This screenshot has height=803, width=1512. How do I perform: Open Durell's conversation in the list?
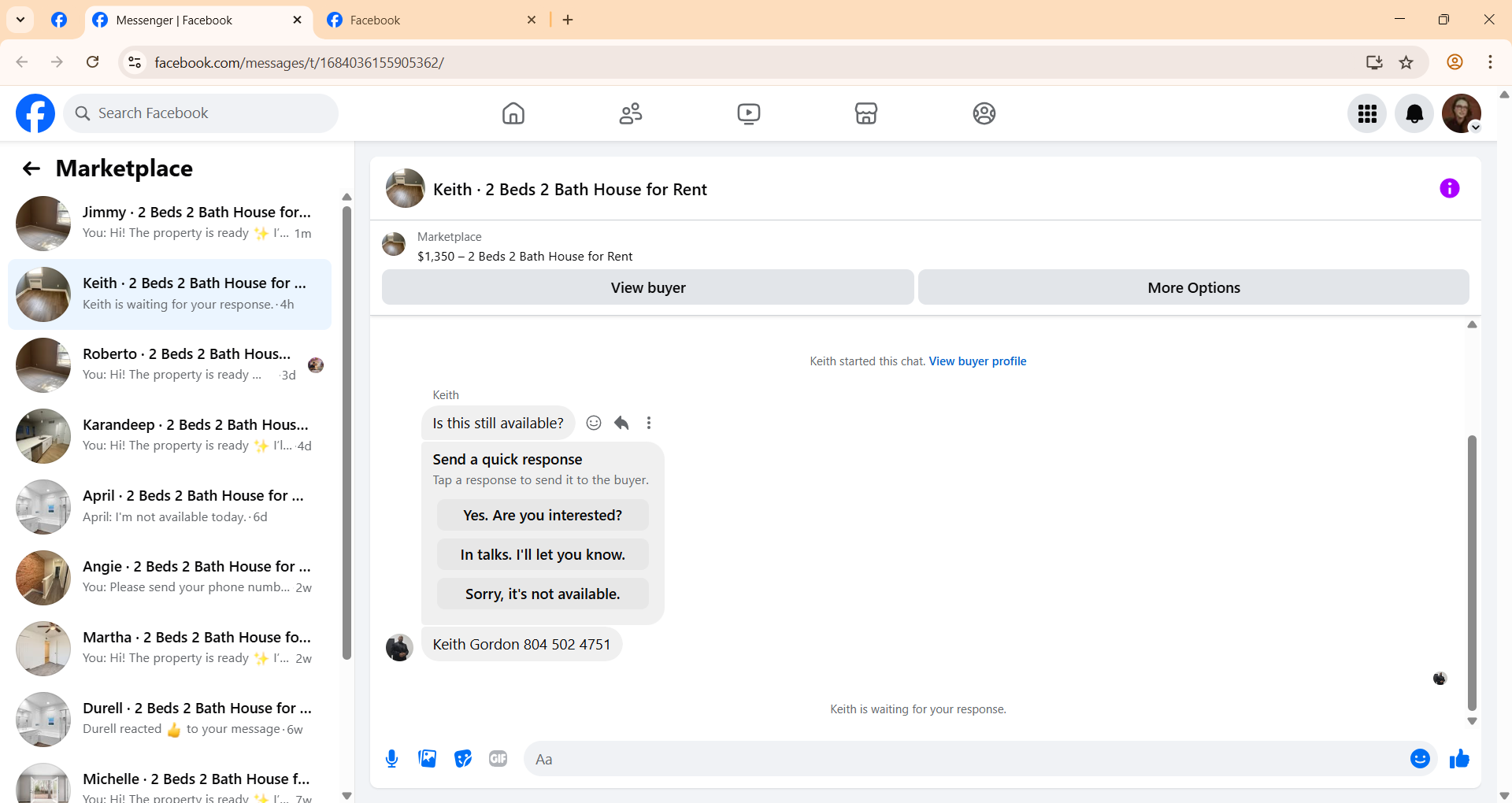pyautogui.click(x=169, y=720)
